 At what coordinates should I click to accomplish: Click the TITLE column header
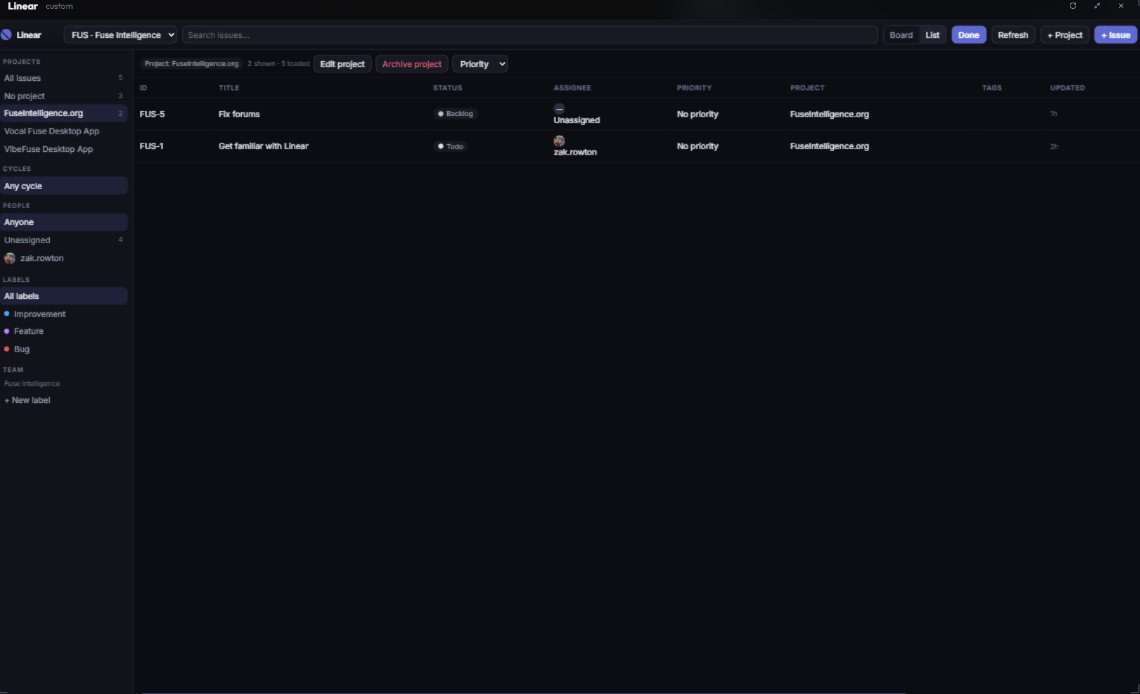click(x=229, y=88)
